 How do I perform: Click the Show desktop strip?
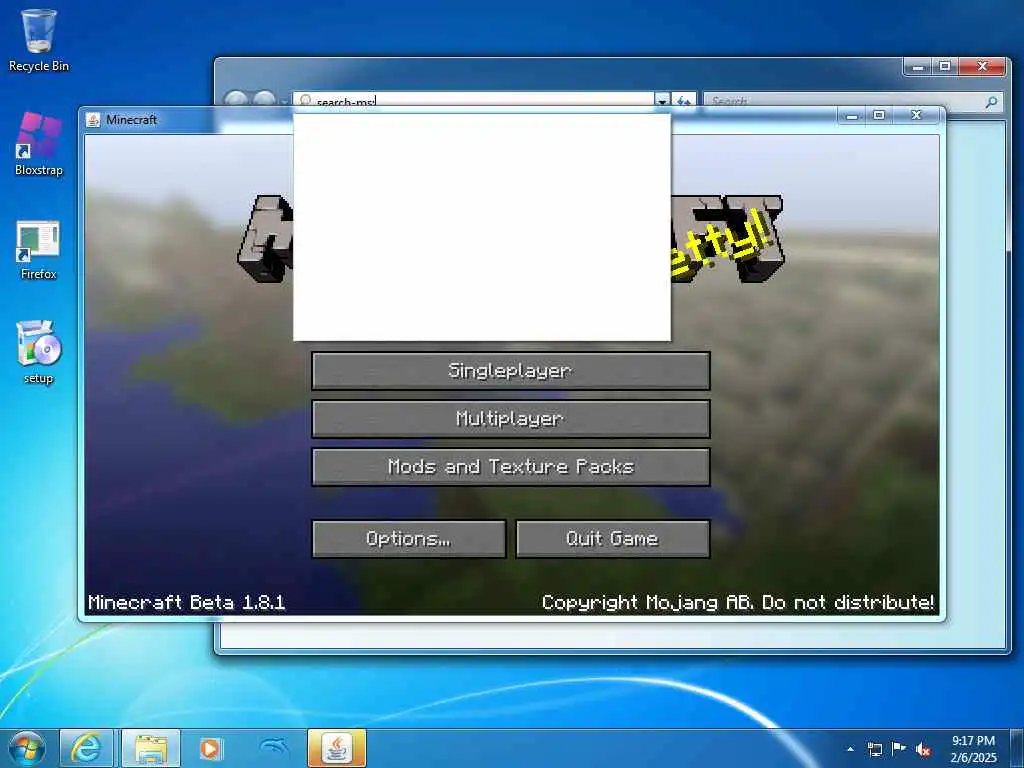click(1017, 748)
